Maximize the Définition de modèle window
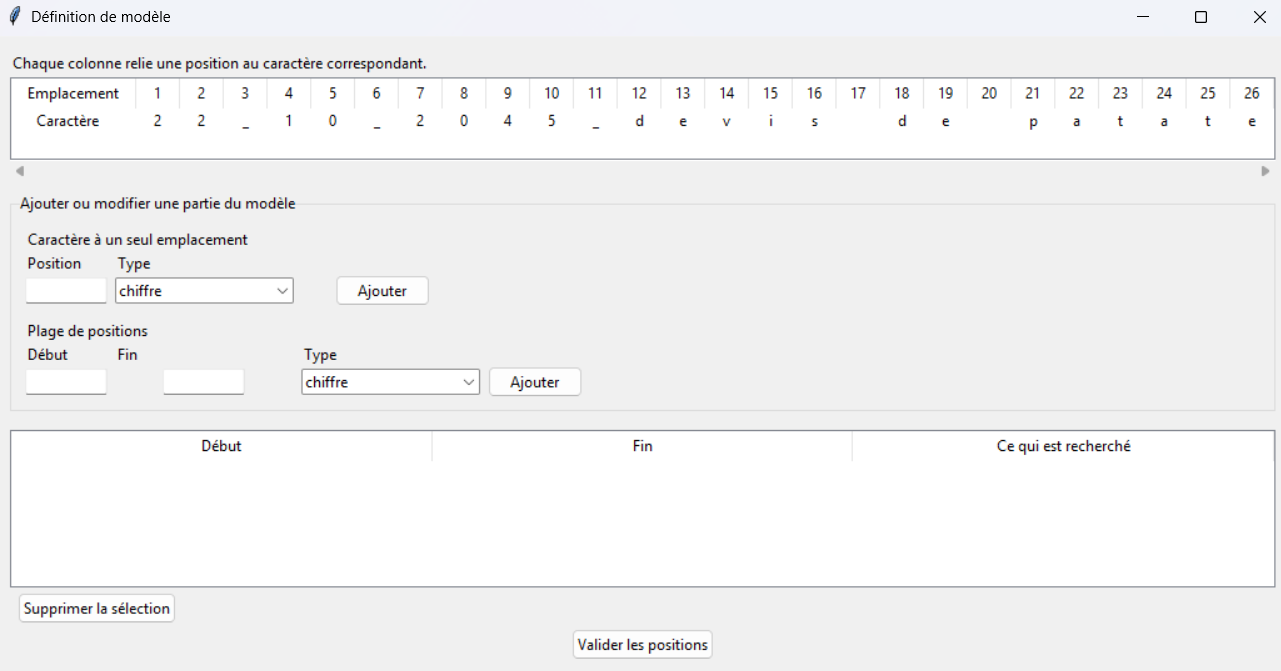 click(x=1201, y=17)
